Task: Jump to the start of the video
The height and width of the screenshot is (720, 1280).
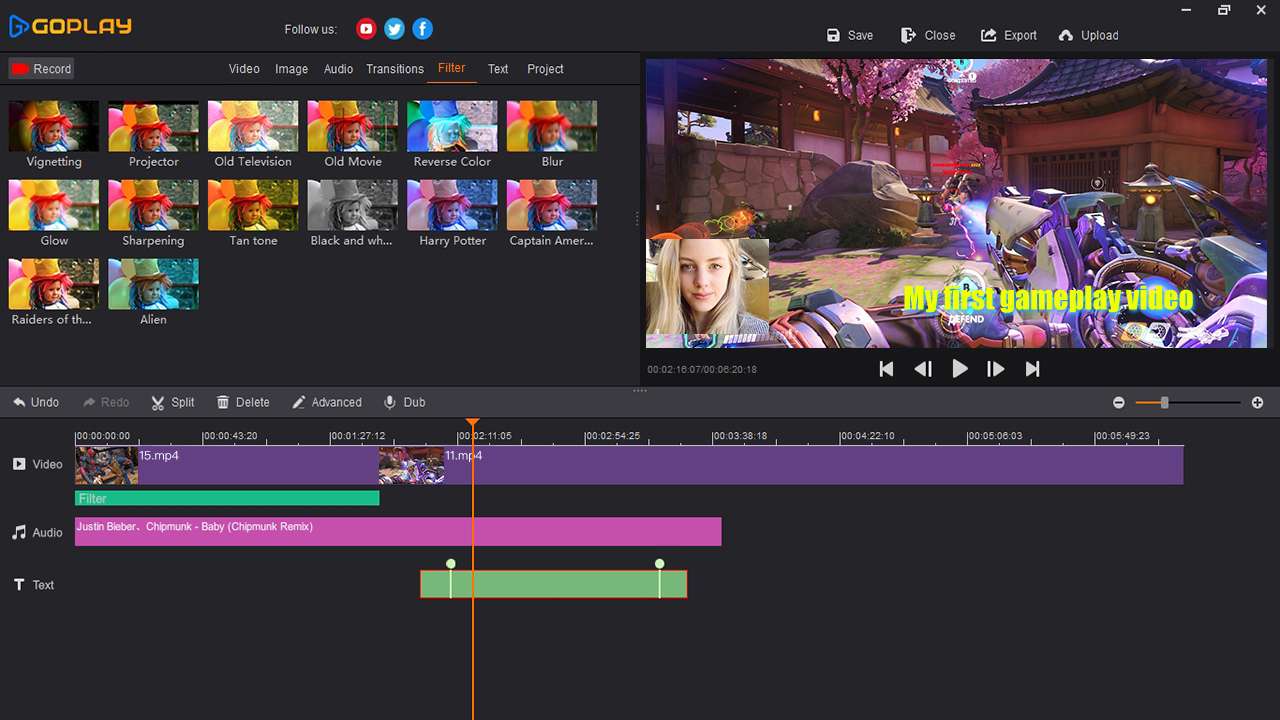Action: coord(886,369)
